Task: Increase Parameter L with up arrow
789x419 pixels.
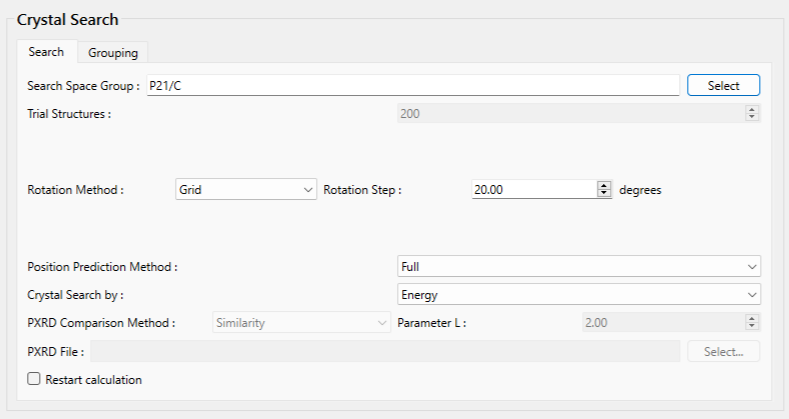Action: pyautogui.click(x=752, y=318)
